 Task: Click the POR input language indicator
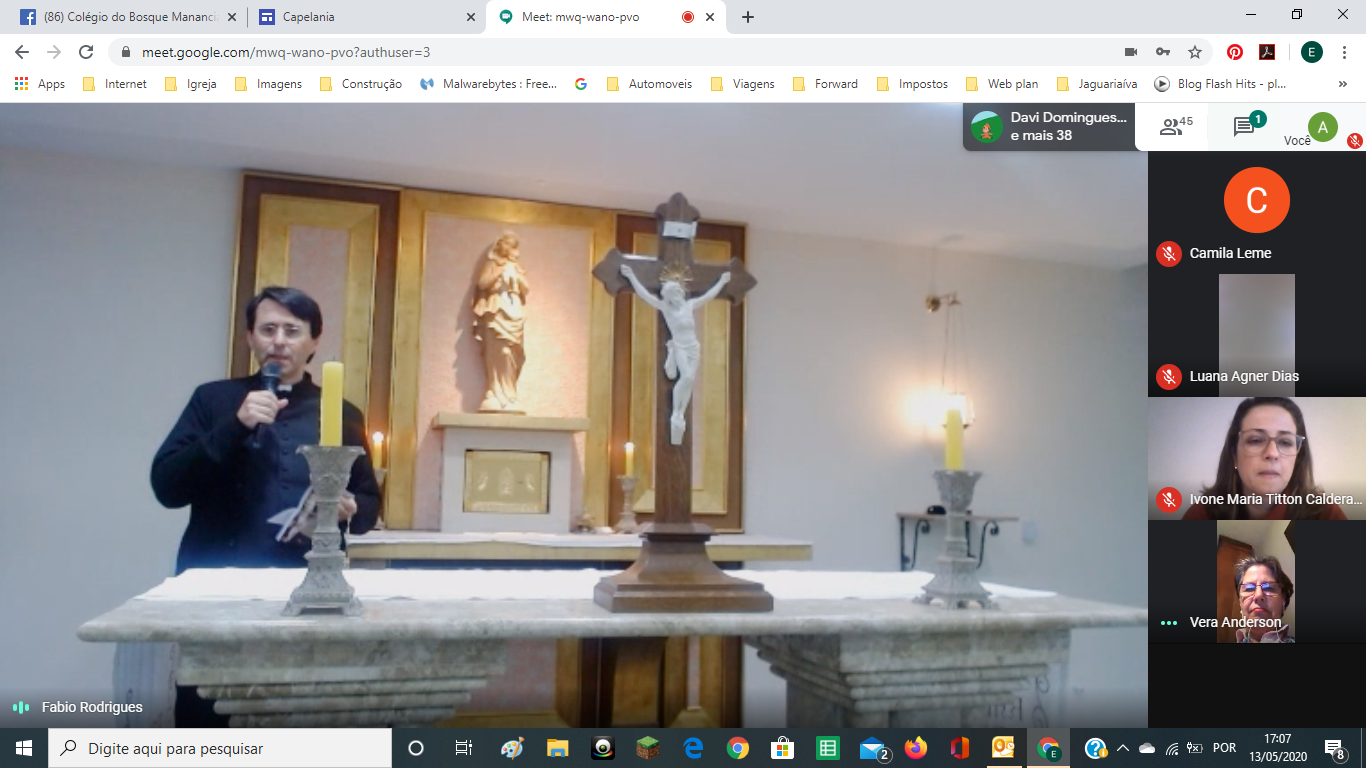pyautogui.click(x=1224, y=748)
